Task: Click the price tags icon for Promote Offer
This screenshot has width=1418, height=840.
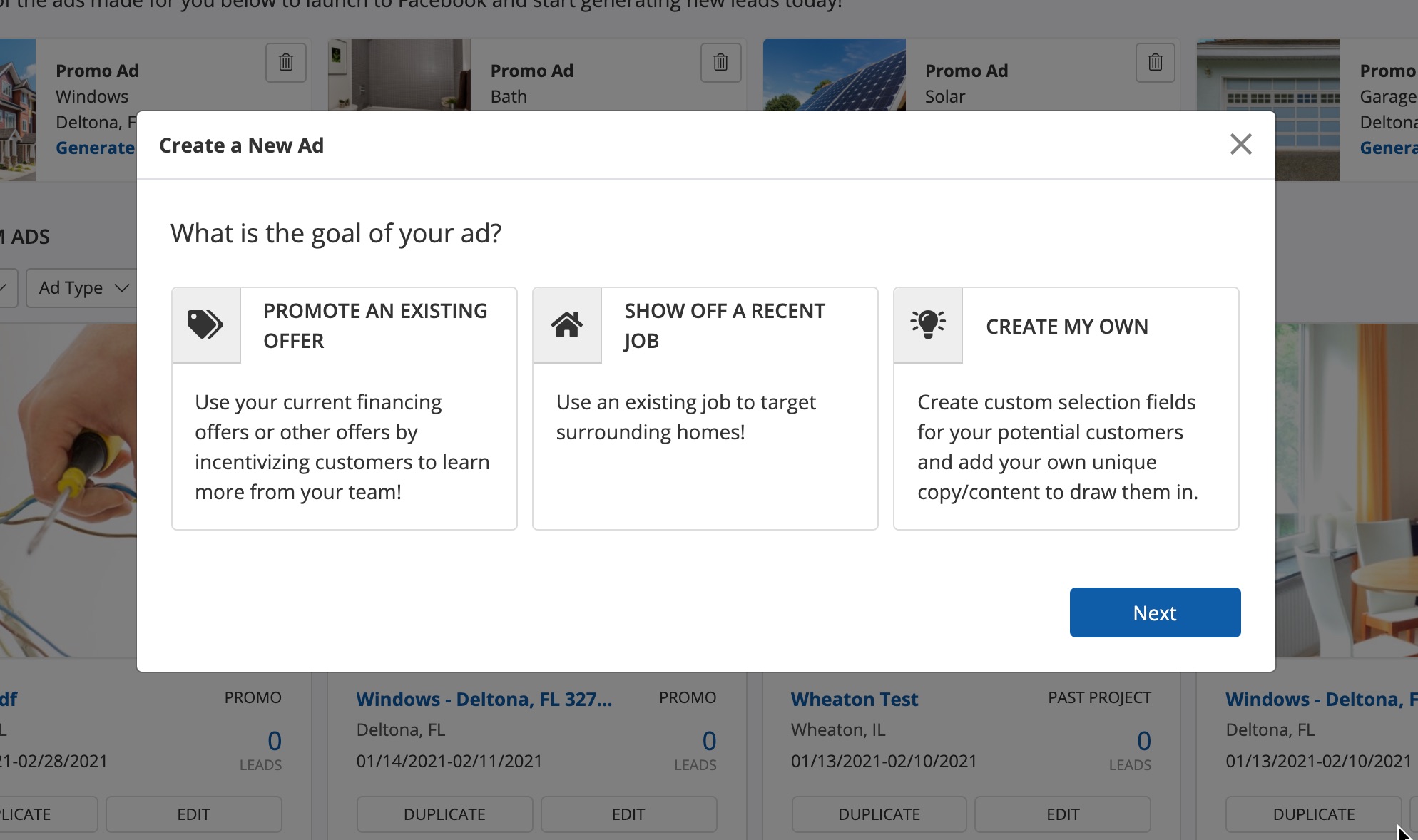Action: [x=205, y=325]
